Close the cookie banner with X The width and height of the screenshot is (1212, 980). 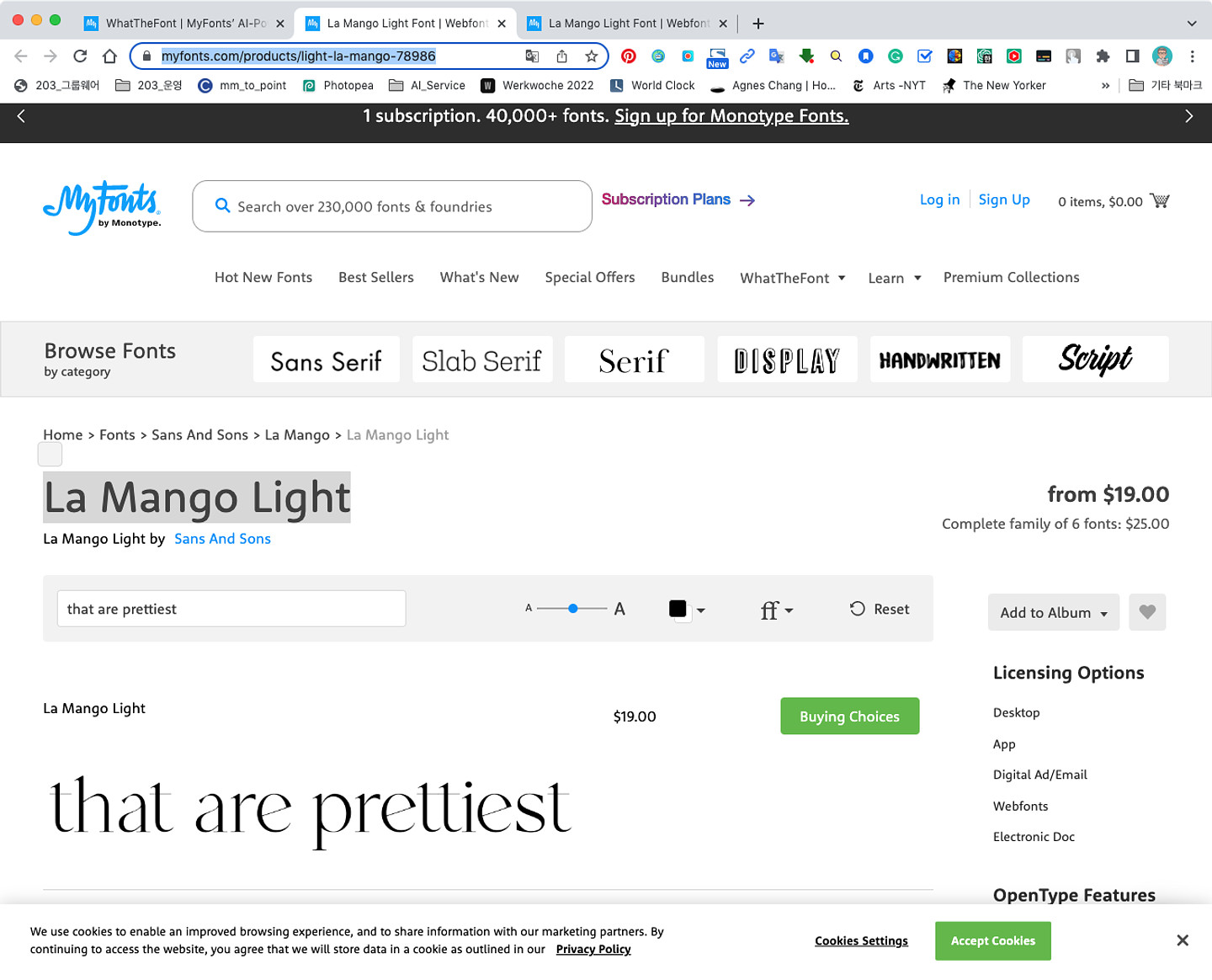pos(1182,940)
